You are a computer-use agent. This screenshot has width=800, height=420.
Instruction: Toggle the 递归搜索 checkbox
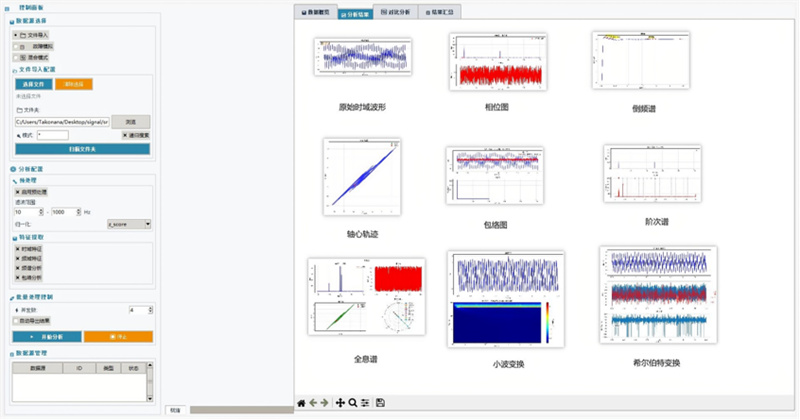click(123, 134)
